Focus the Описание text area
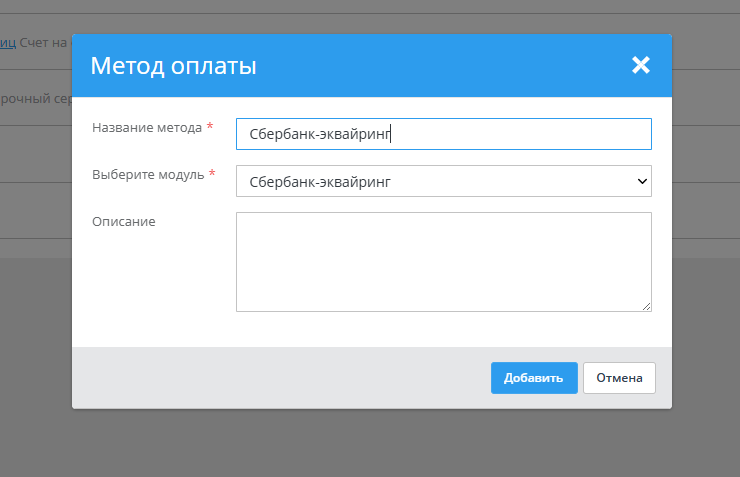Image resolution: width=740 pixels, height=477 pixels. [x=443, y=261]
